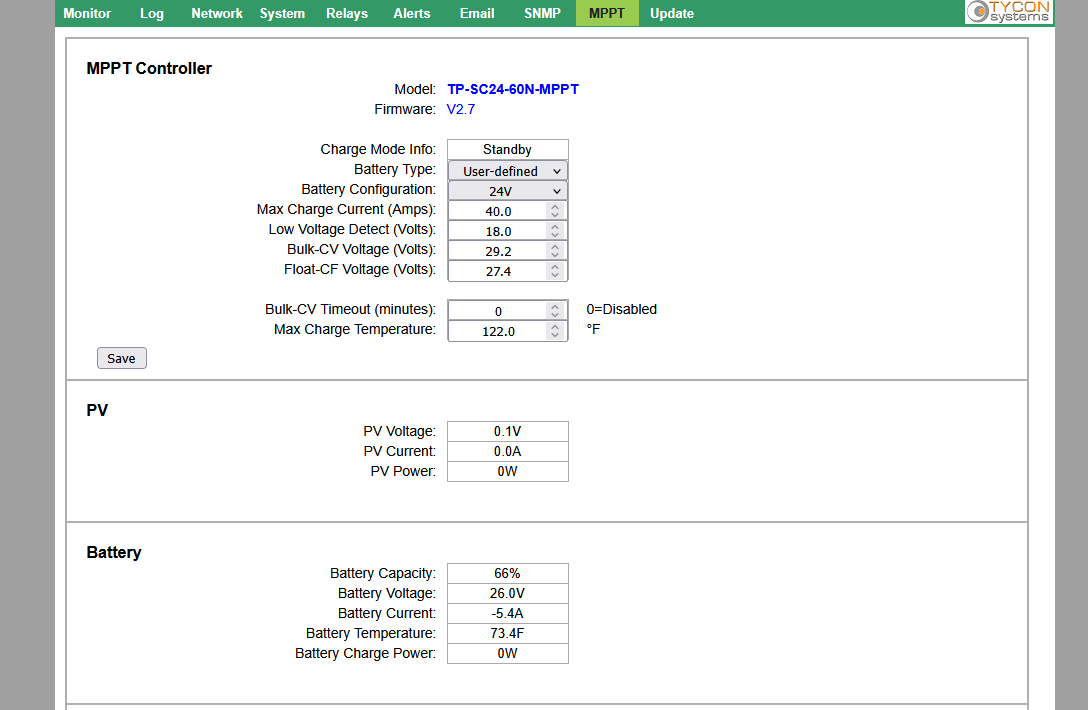
Task: Decrease Bulk-CV Voltage with down arrow
Action: point(555,255)
